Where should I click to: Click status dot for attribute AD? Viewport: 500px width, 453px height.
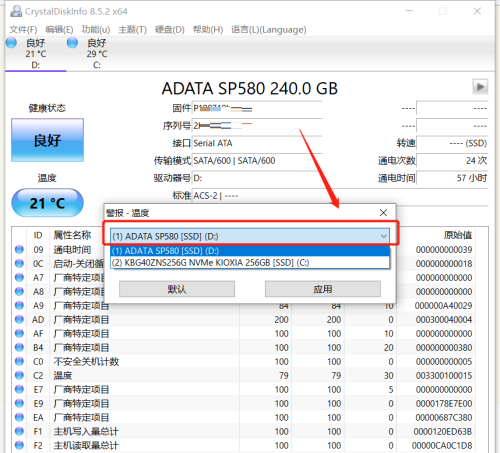(x=19, y=319)
